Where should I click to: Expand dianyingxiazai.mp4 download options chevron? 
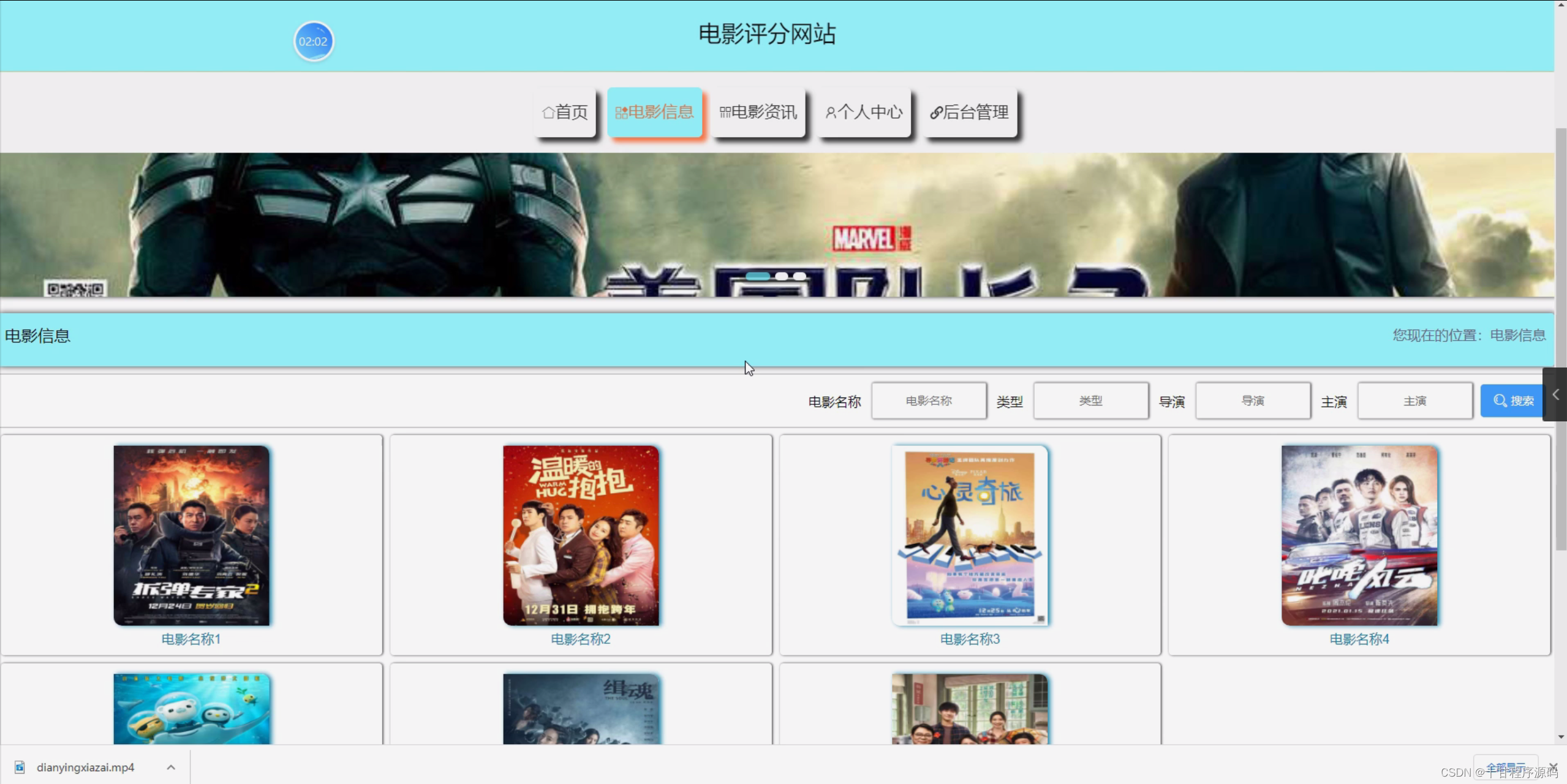pos(171,767)
